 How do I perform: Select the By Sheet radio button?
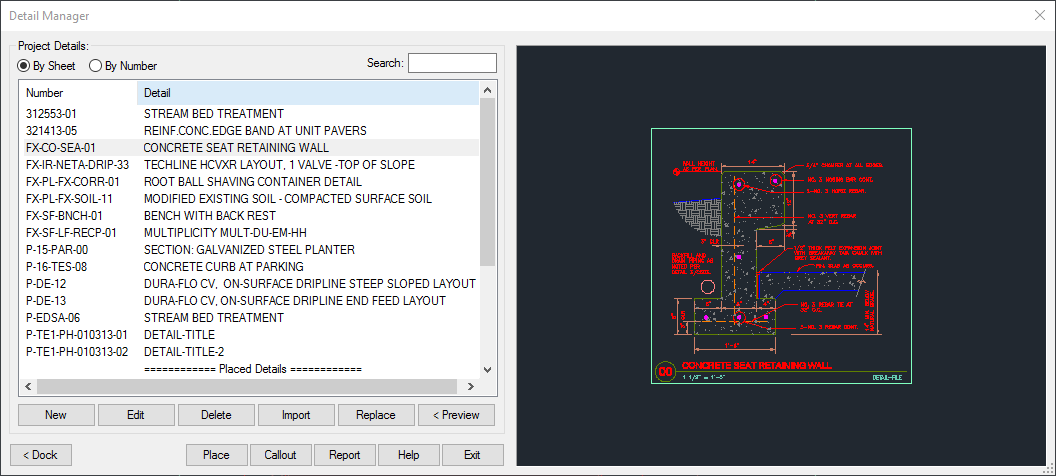[x=25, y=66]
